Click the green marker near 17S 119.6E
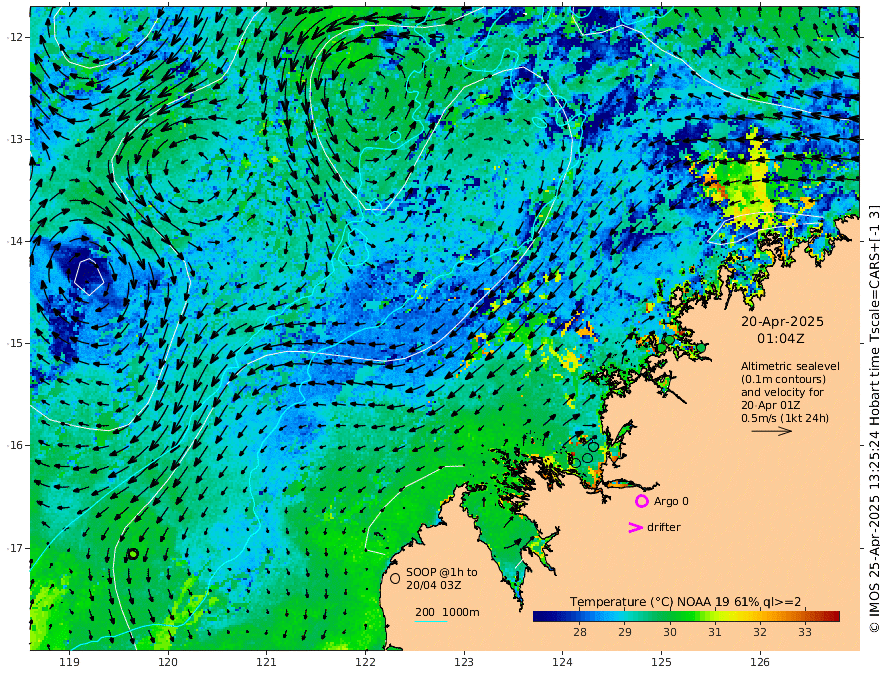Image resolution: width=880 pixels, height=680 pixels. (133, 554)
